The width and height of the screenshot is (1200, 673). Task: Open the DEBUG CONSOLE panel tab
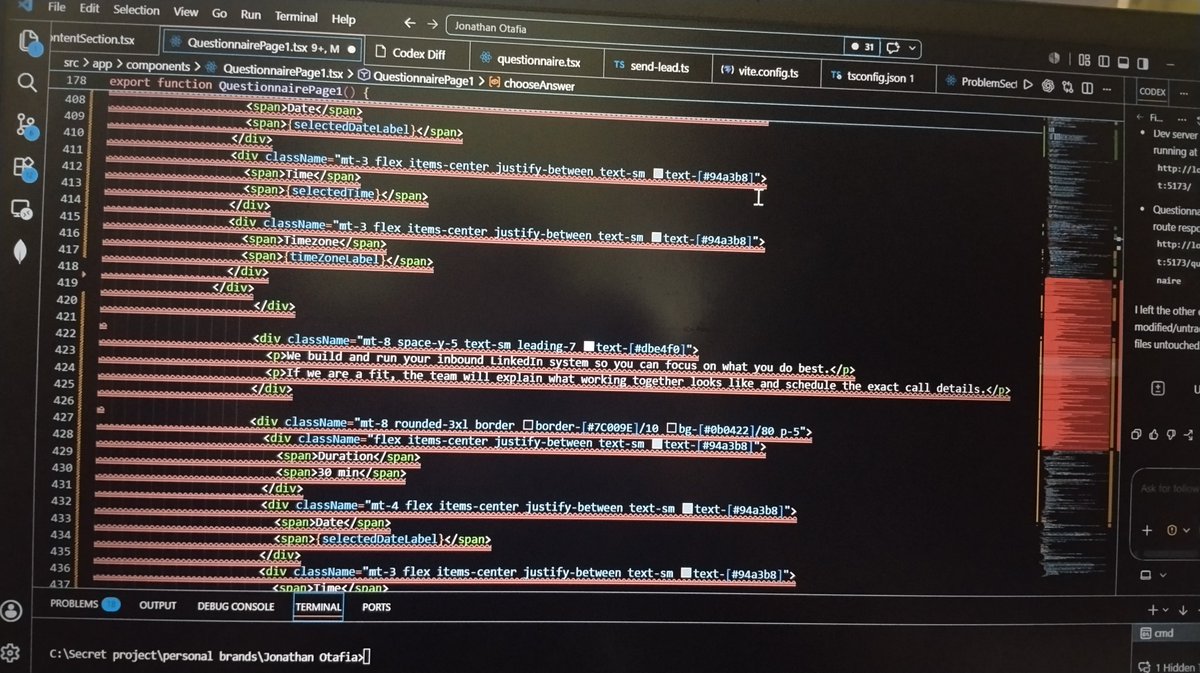(x=236, y=606)
